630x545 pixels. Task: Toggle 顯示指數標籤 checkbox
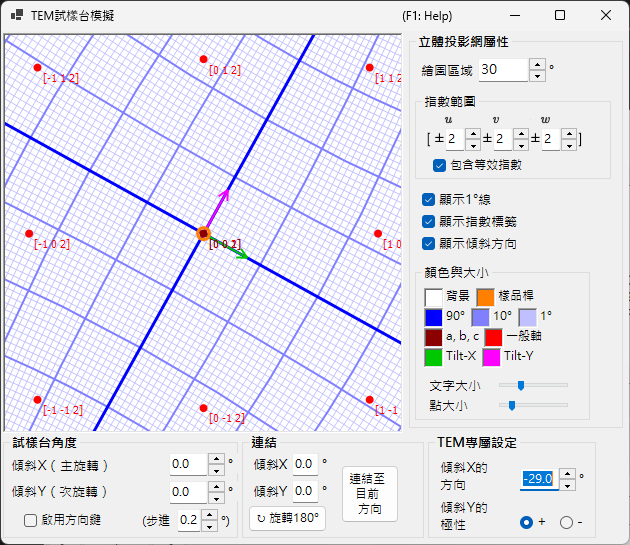tap(428, 221)
